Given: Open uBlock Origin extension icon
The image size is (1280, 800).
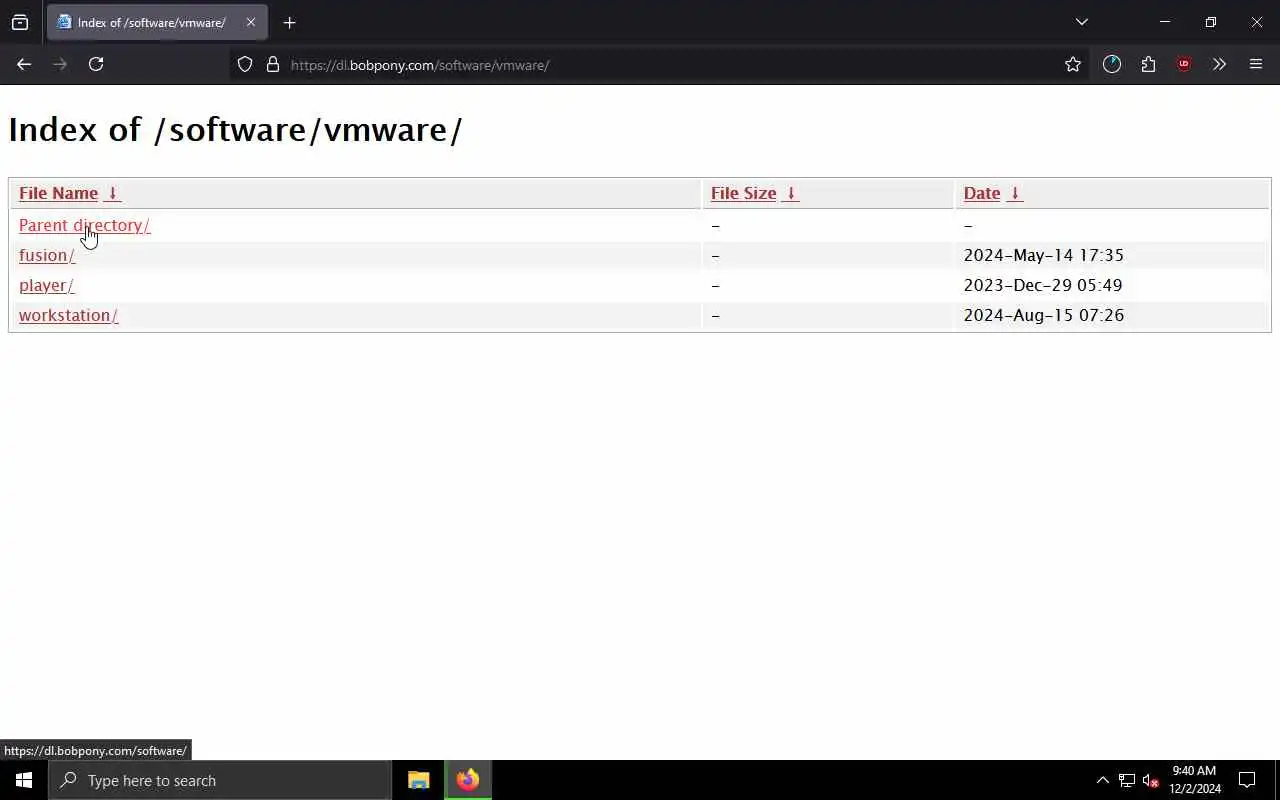Looking at the screenshot, I should 1184,64.
